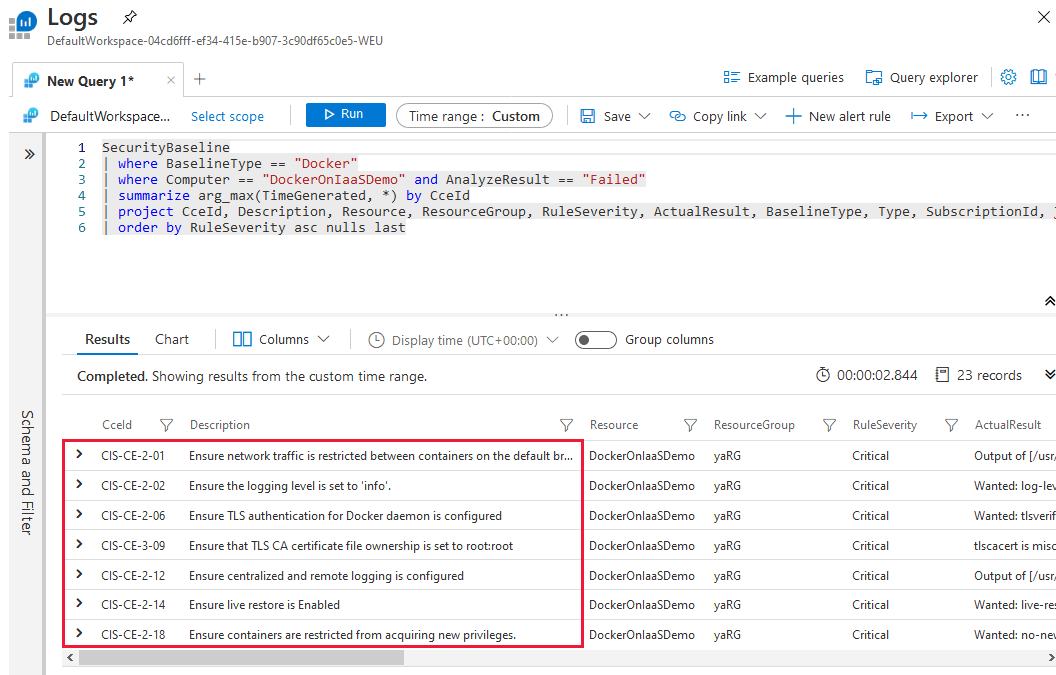Expand the Export dropdown chevron

[986, 115]
